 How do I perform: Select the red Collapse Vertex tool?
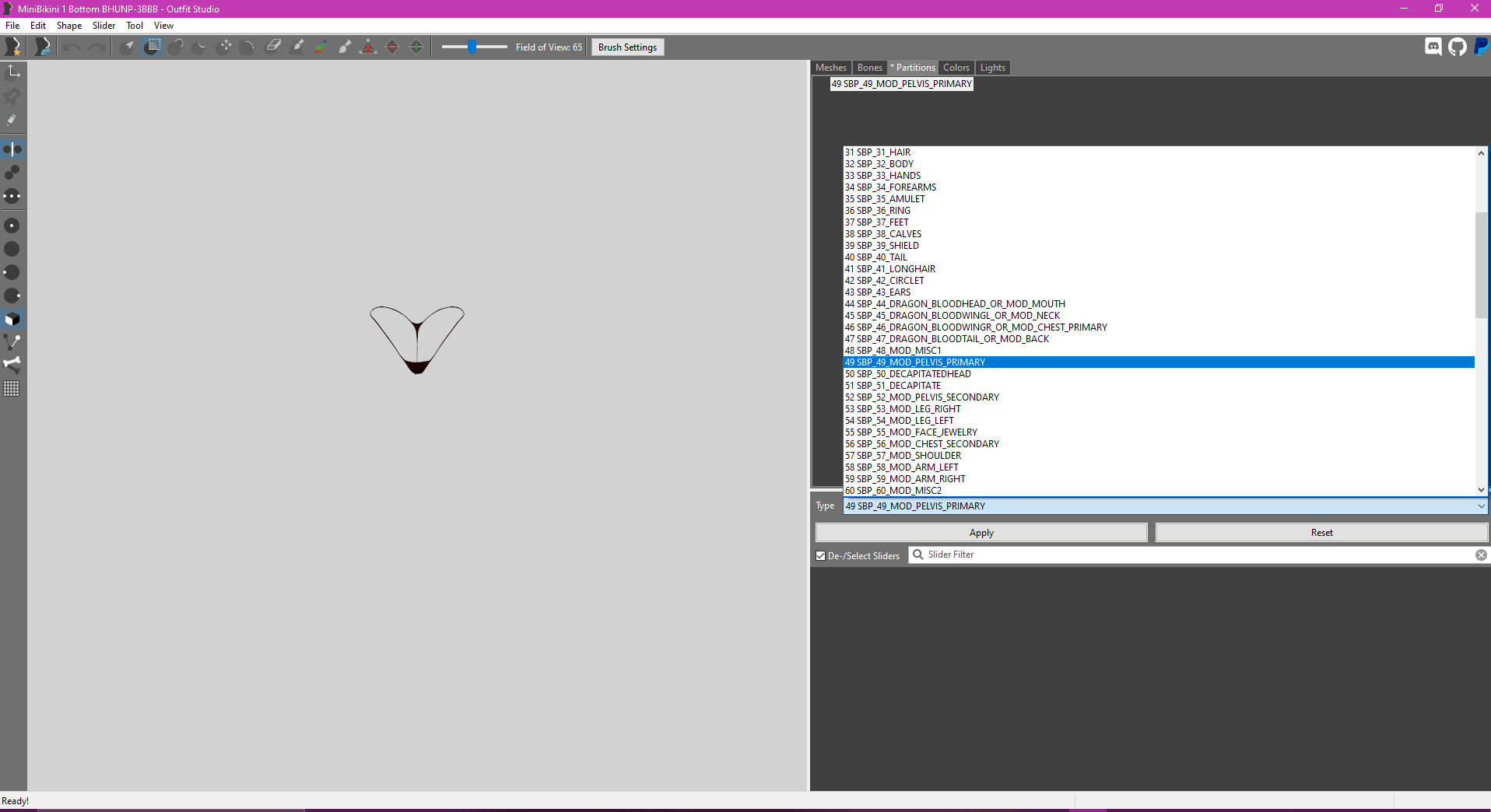tap(368, 47)
